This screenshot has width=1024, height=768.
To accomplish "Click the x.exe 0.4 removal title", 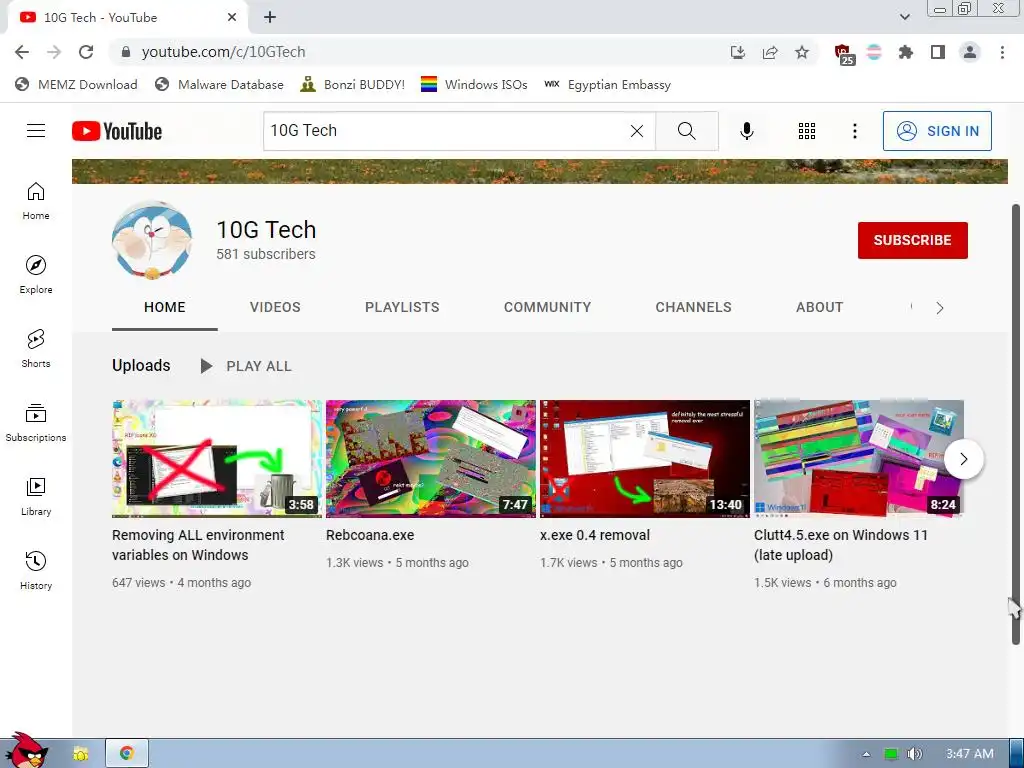I will click(x=595, y=535).
